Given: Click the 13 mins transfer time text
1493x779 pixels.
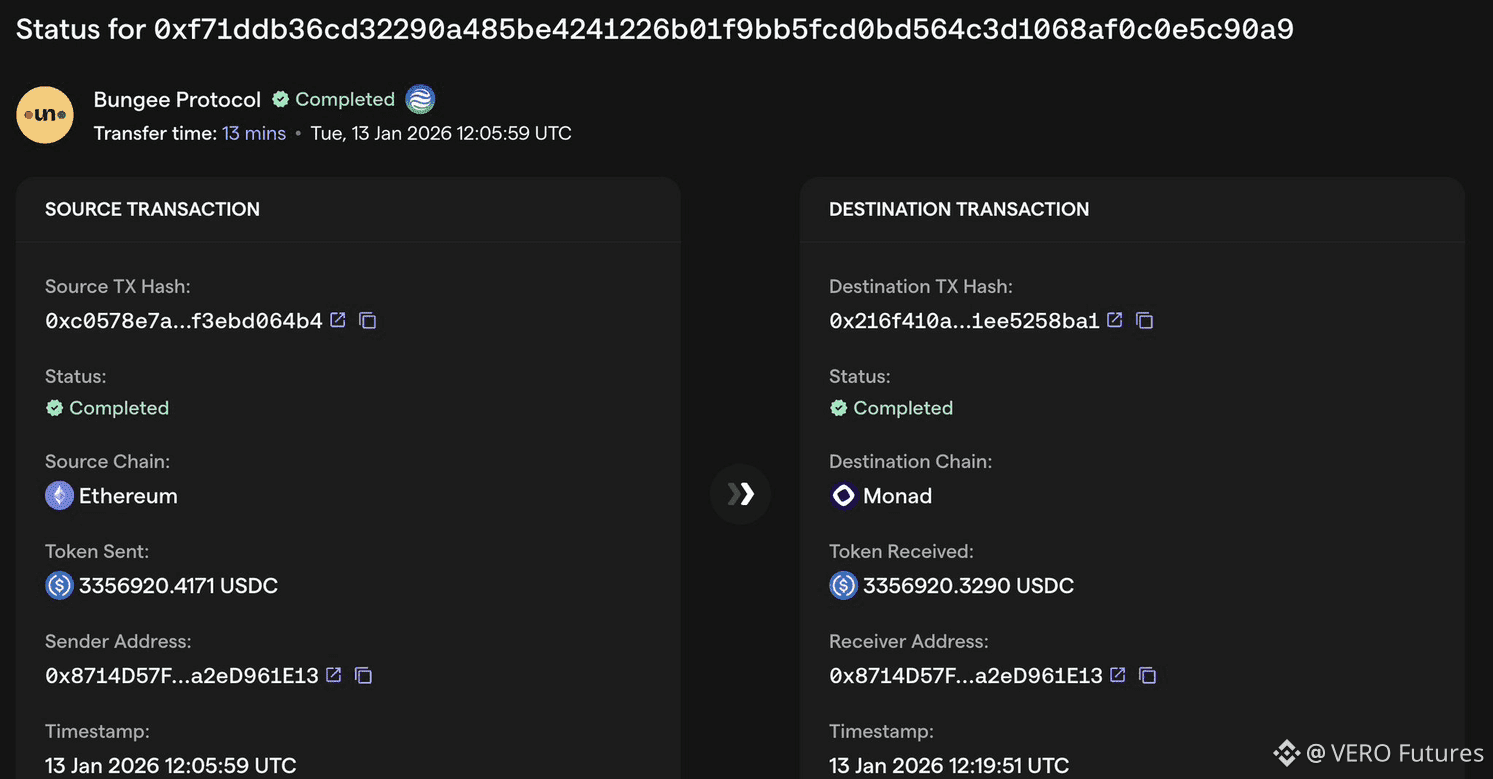Looking at the screenshot, I should tap(254, 132).
